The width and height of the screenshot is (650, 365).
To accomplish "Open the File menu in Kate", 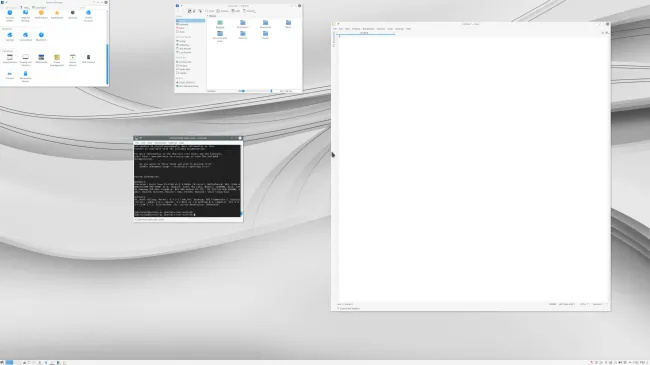I will click(335, 29).
